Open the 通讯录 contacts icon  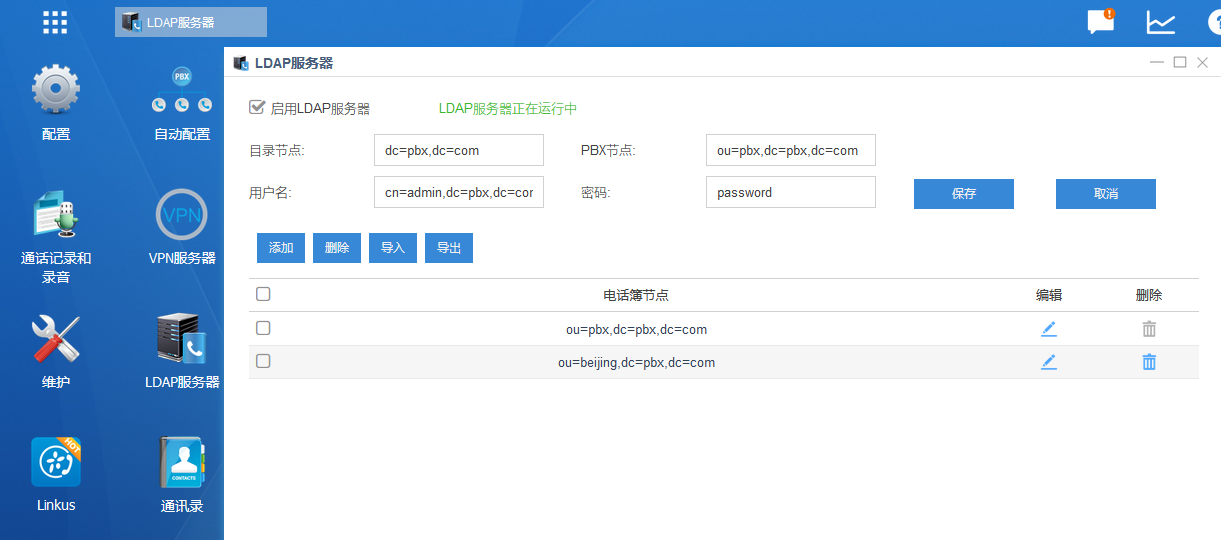182,463
